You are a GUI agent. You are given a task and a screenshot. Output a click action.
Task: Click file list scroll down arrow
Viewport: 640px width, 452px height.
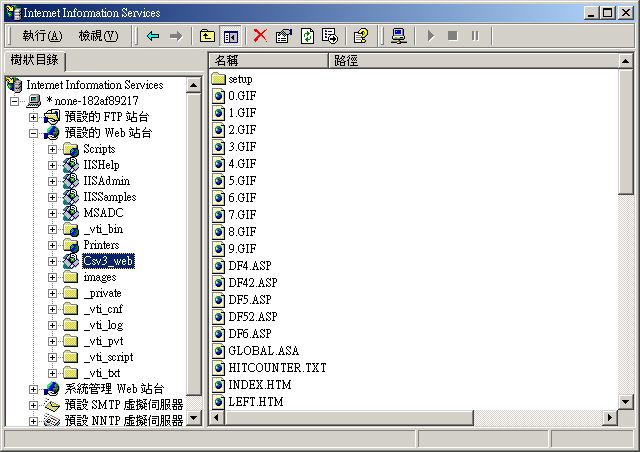tap(625, 402)
